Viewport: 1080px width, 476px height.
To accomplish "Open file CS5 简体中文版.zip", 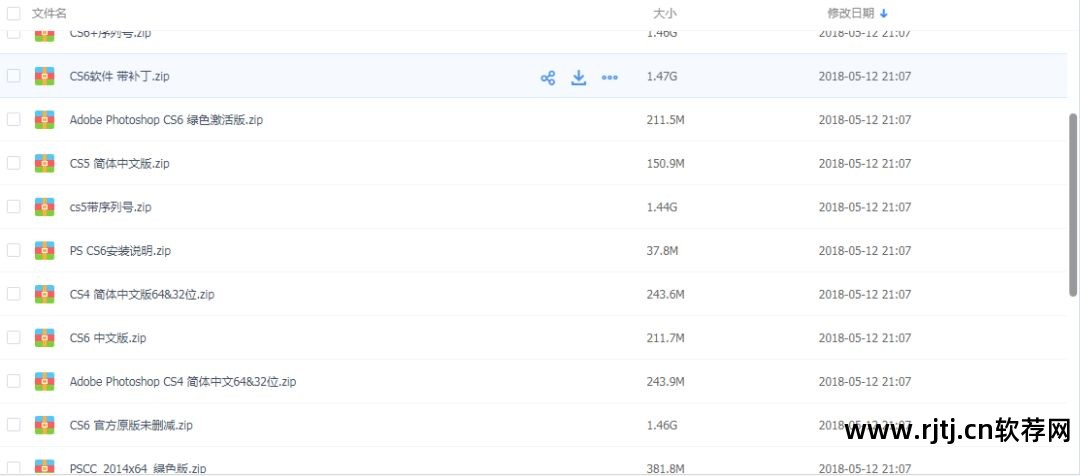I will (x=119, y=163).
